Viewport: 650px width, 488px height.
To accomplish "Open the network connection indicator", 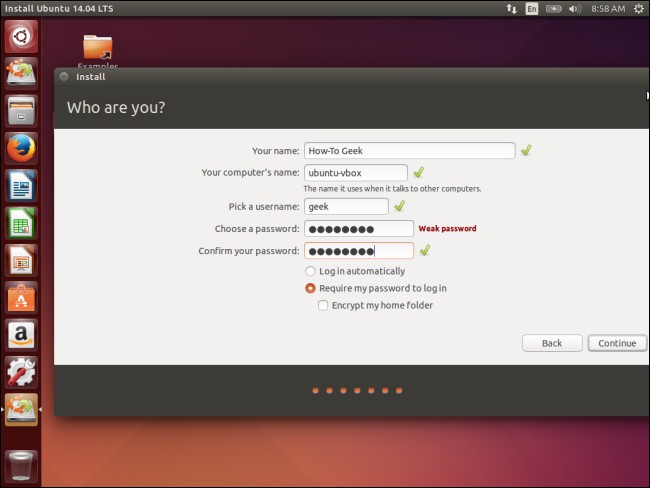I will 512,9.
